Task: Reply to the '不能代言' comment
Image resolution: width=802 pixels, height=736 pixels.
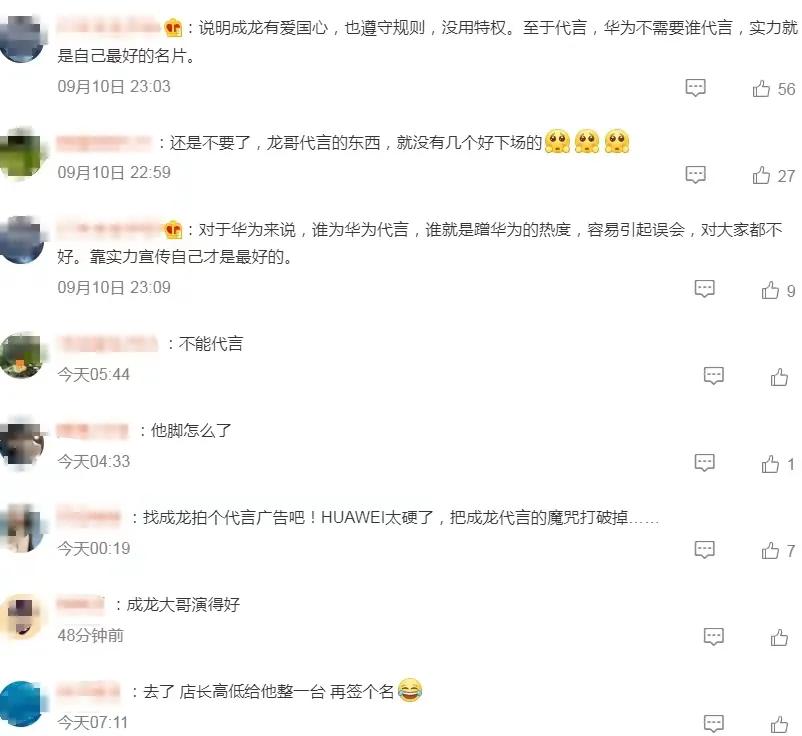Action: click(714, 376)
